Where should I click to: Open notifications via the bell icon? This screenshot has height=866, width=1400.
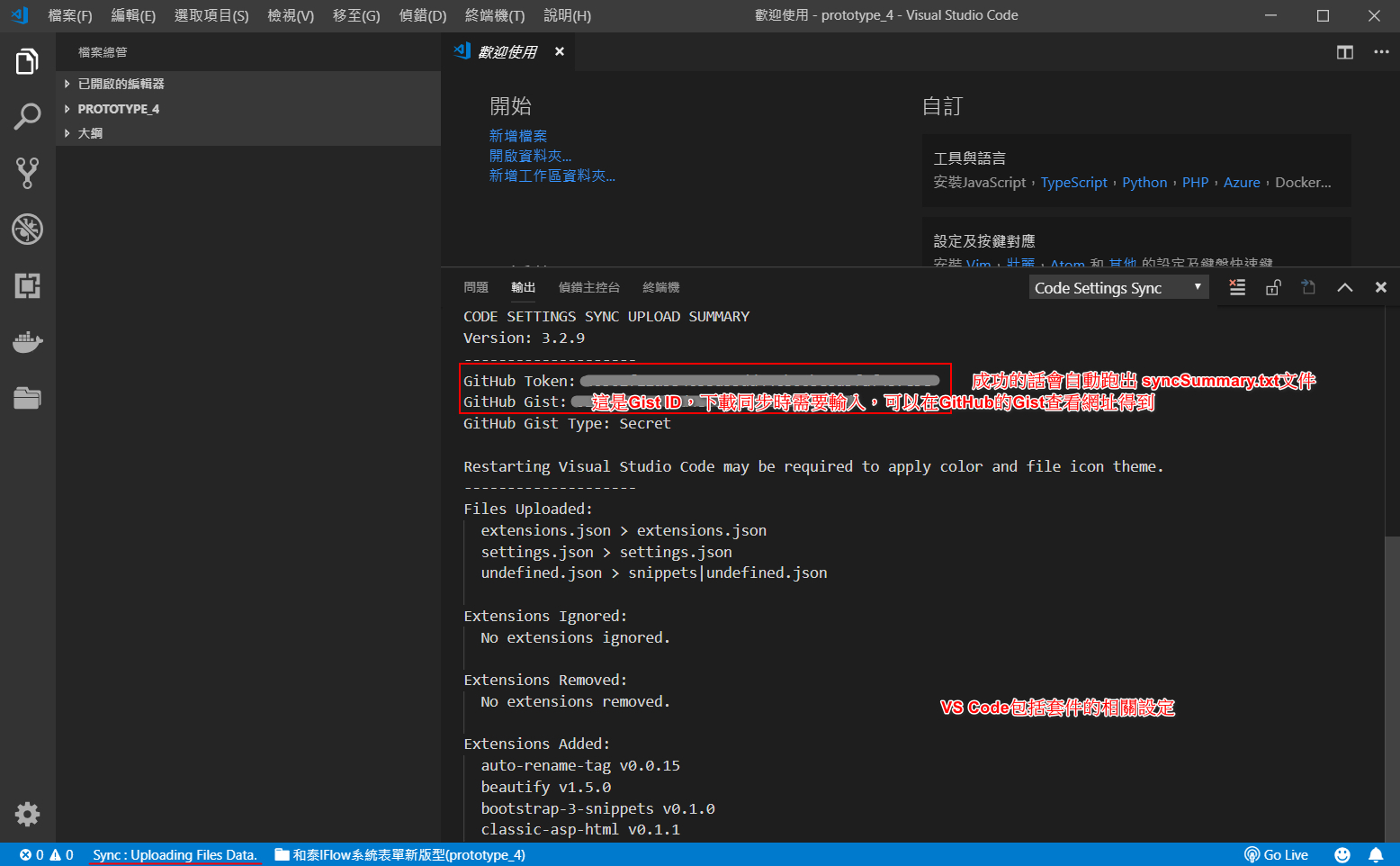1376,854
